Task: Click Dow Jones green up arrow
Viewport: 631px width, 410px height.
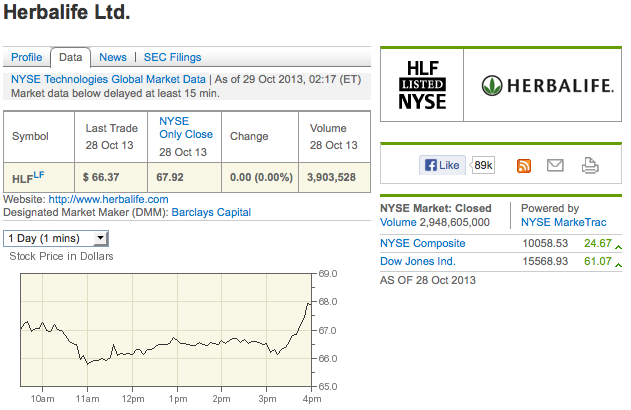Action: pos(619,265)
